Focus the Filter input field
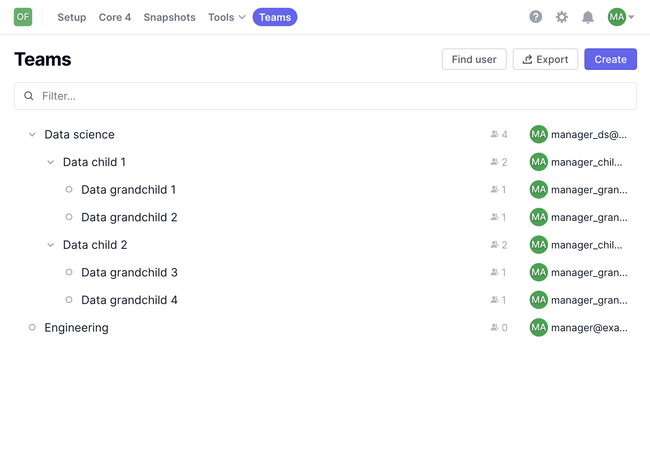650x454 pixels. 330,96
